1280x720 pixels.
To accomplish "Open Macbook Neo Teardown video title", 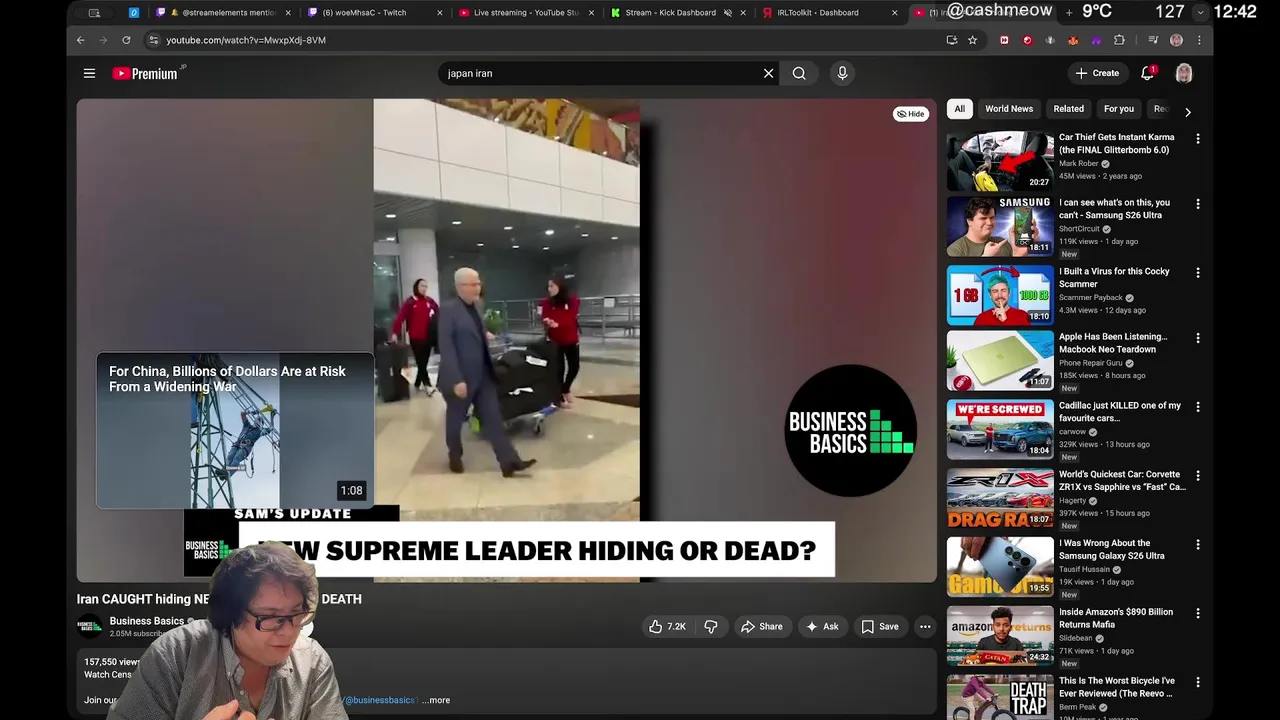I will [x=1113, y=343].
